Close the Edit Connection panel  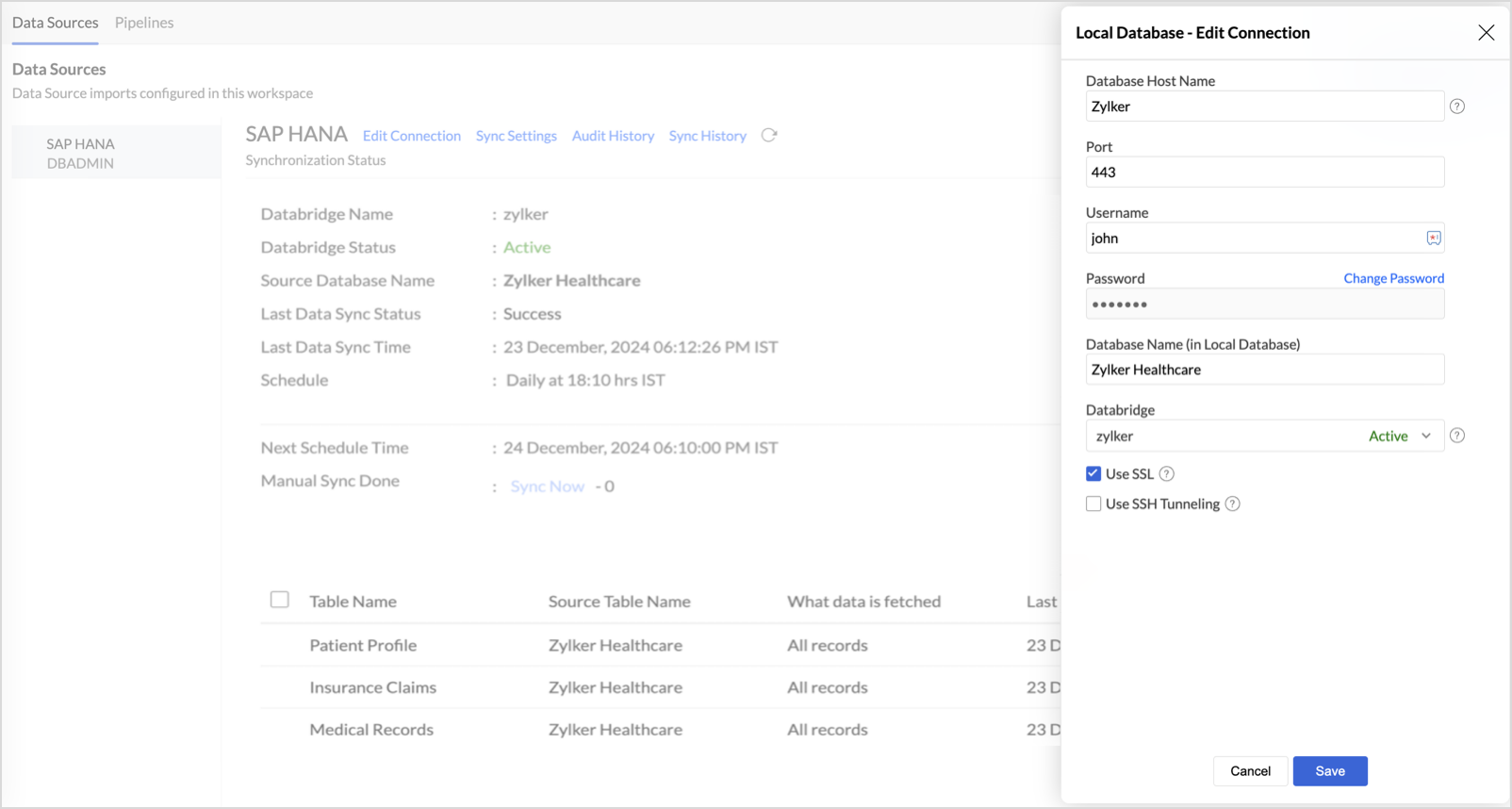(1487, 33)
